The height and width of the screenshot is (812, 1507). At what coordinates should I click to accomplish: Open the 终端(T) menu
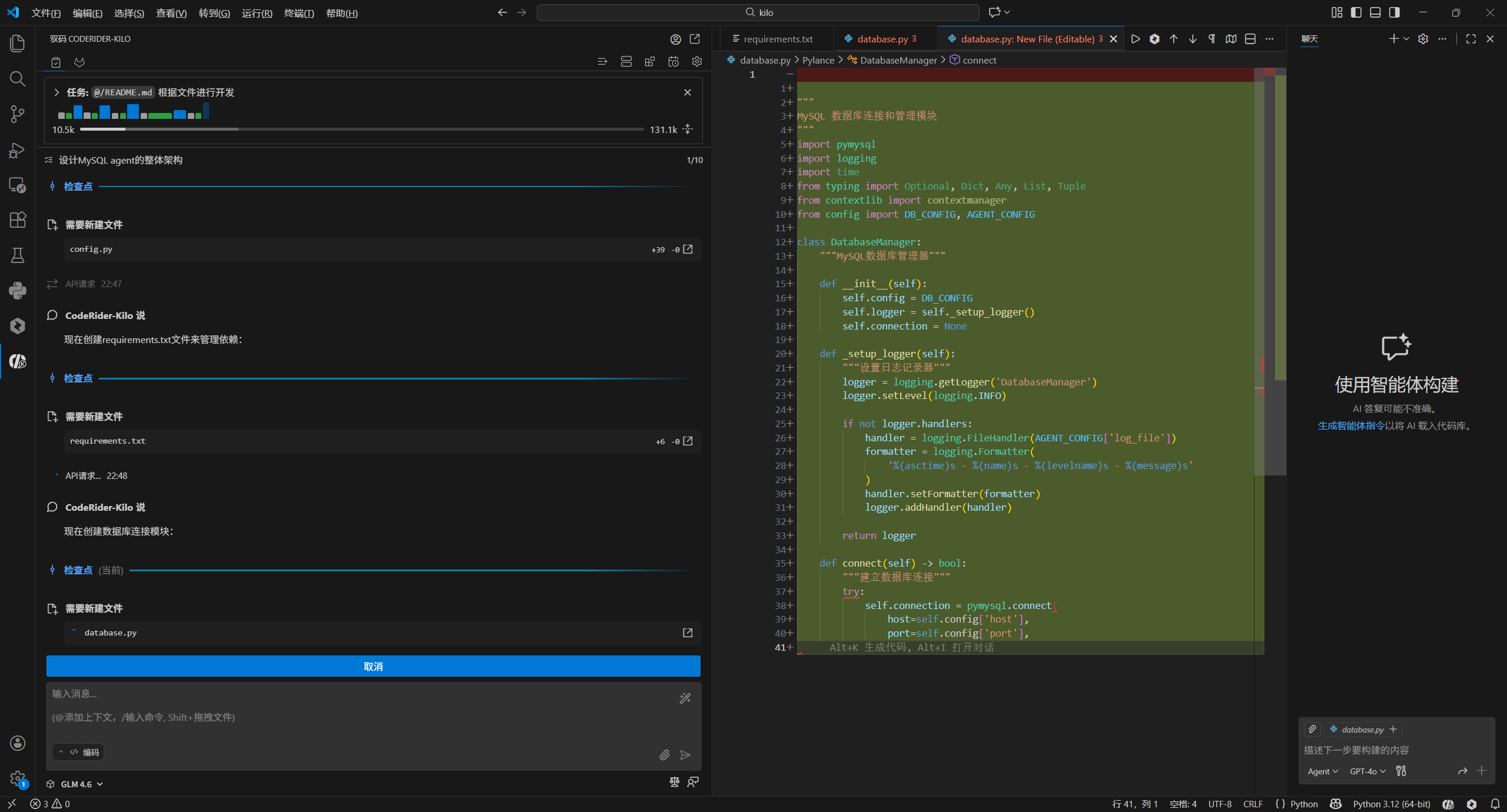299,13
